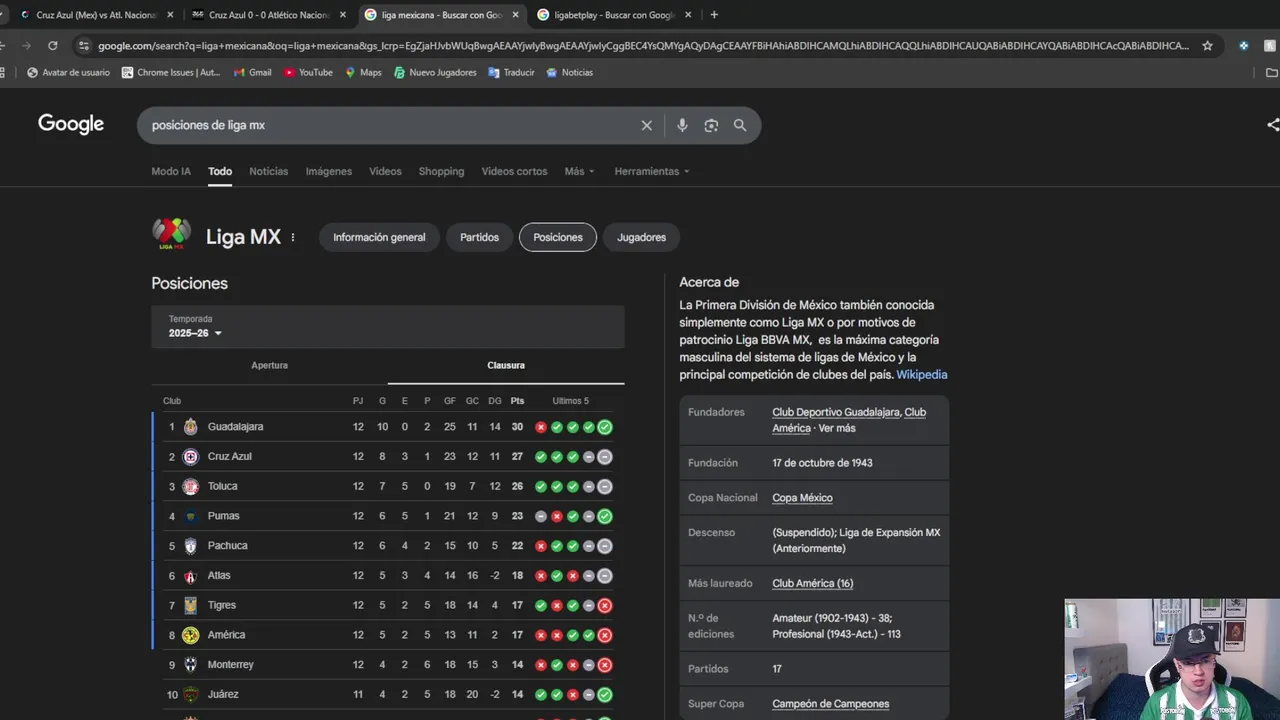Open the Videos cortos search tab
1280x720 pixels.
click(x=514, y=171)
